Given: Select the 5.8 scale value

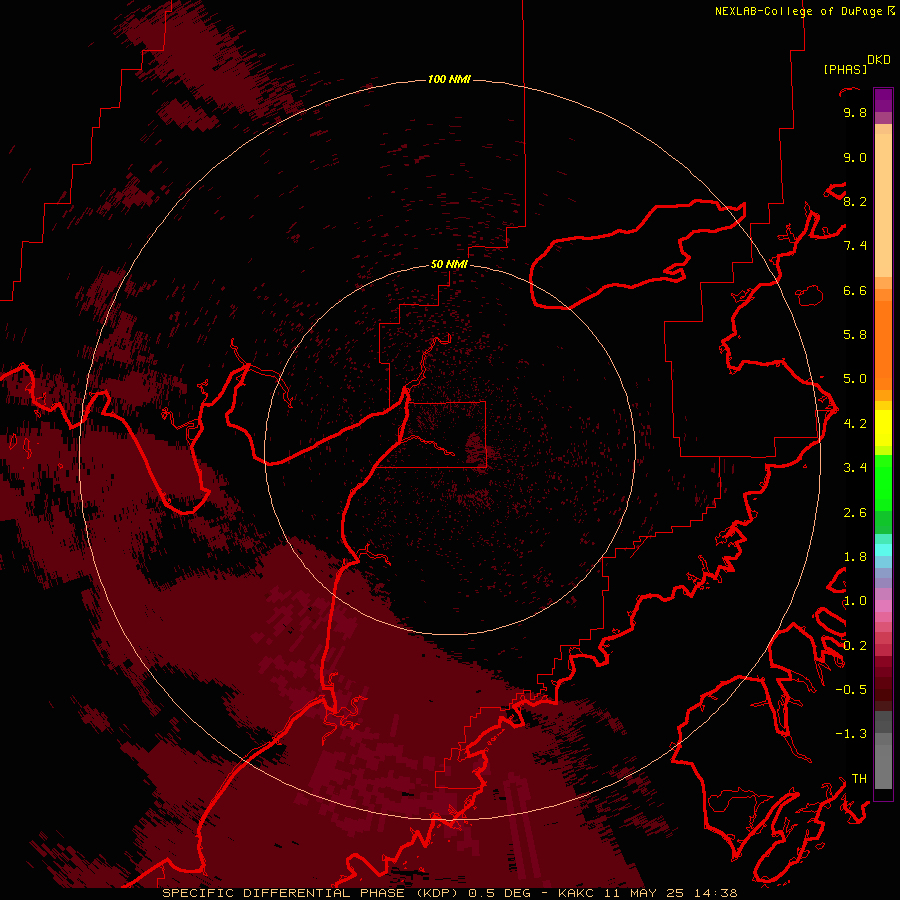Looking at the screenshot, I should point(855,335).
